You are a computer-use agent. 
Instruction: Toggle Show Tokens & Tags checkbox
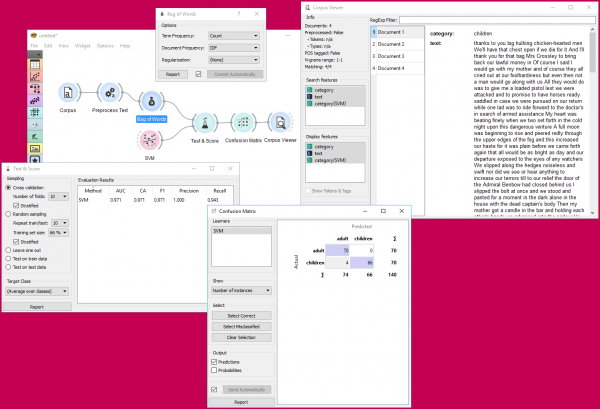(308, 191)
